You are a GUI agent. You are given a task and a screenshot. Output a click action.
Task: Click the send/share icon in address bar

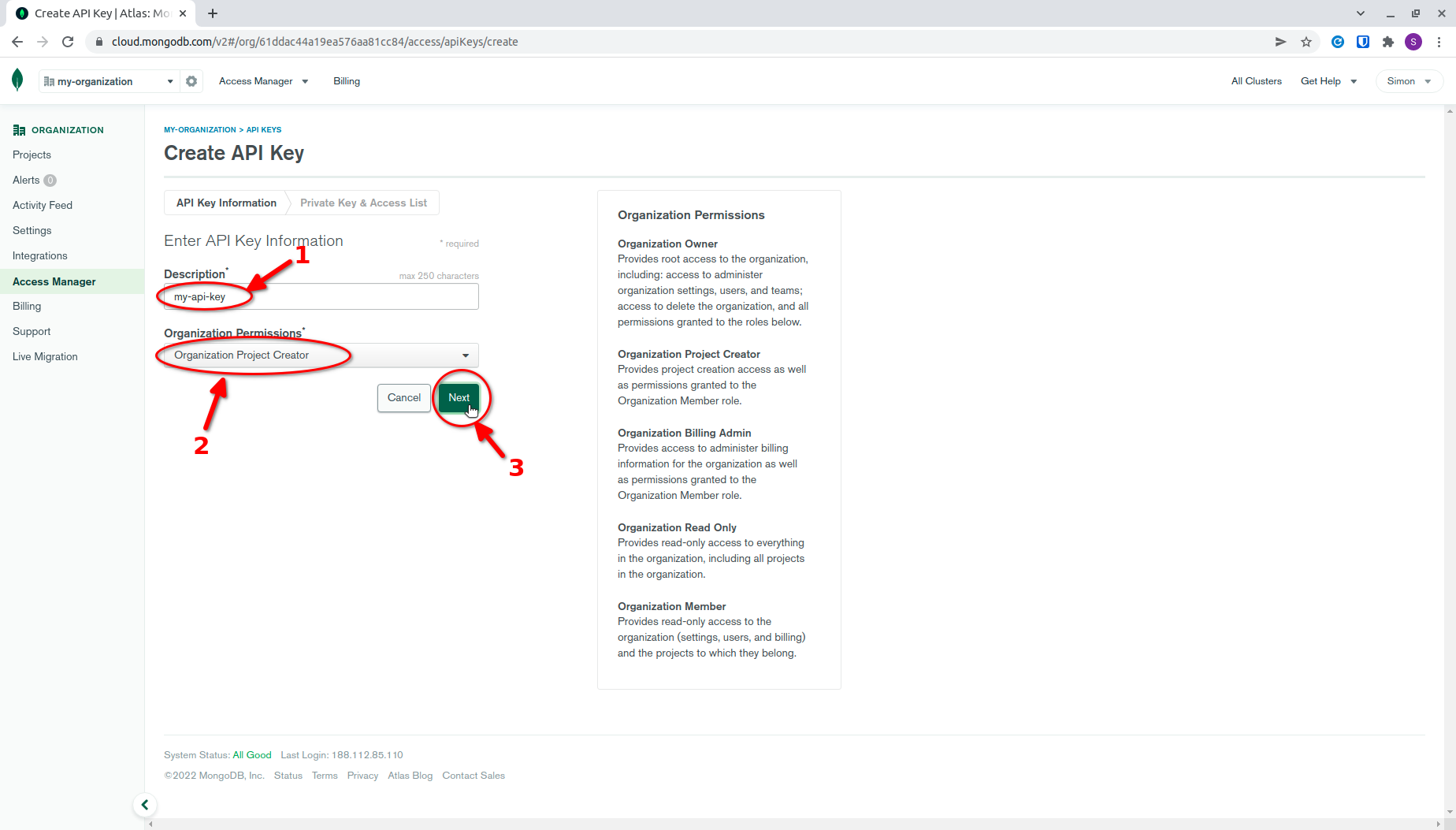pos(1281,42)
